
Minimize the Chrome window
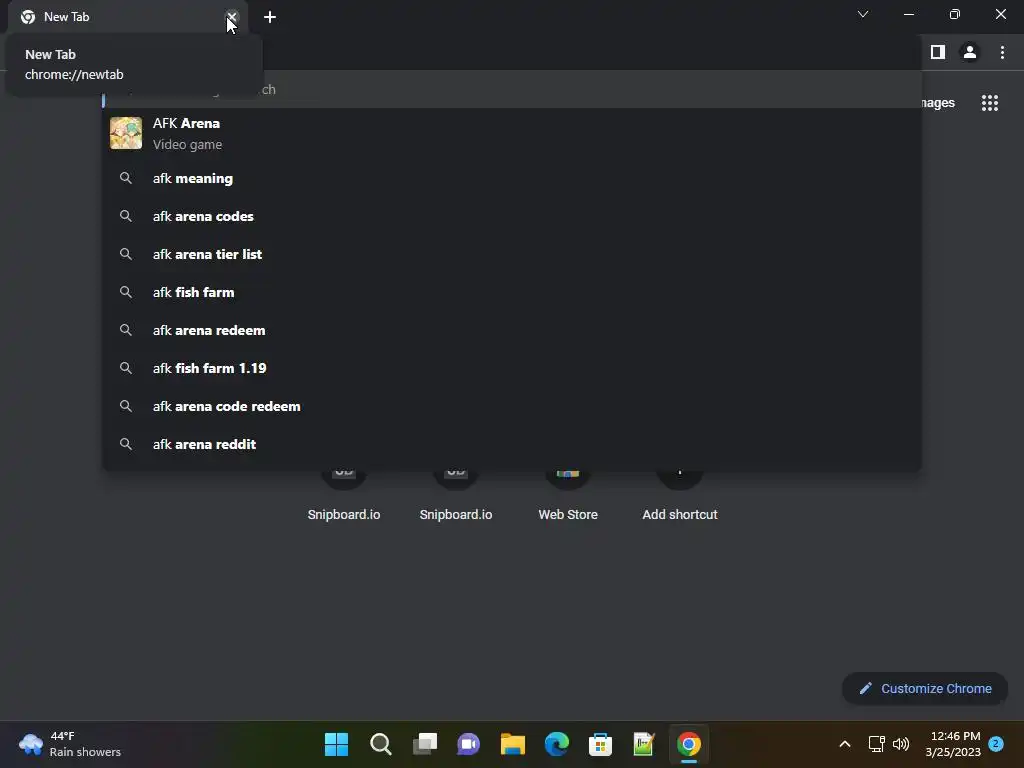coord(908,14)
